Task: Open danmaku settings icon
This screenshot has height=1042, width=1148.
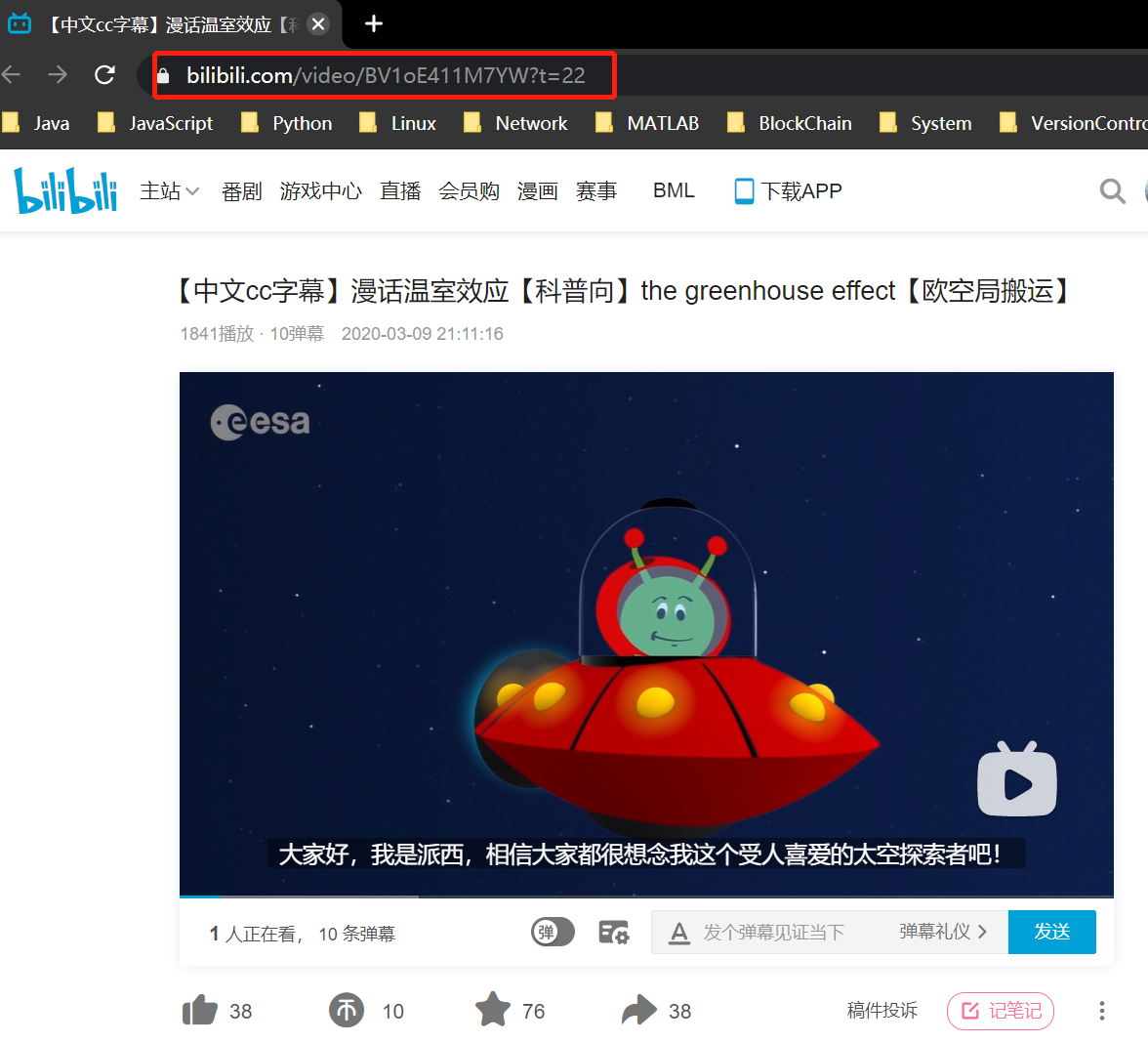Action: 613,933
